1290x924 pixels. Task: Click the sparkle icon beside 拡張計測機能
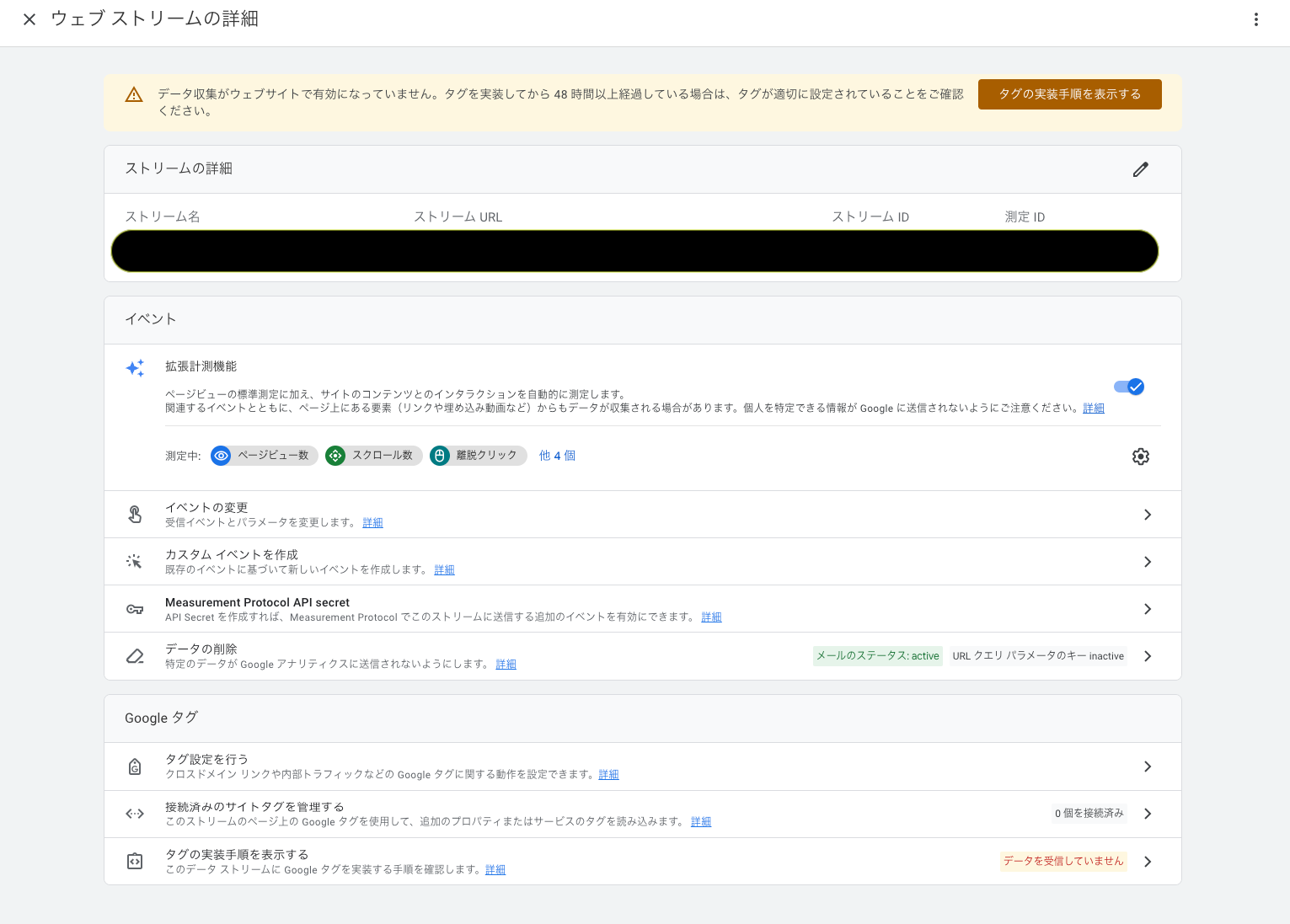click(x=135, y=368)
